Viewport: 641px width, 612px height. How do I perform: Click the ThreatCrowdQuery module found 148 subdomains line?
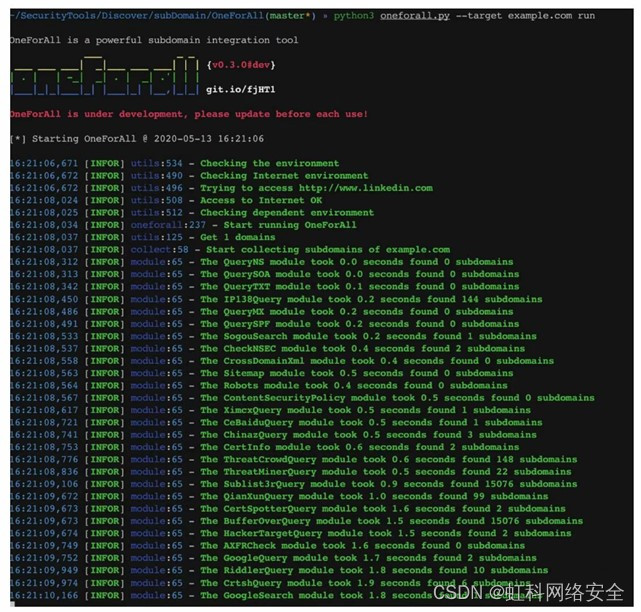(x=294, y=460)
